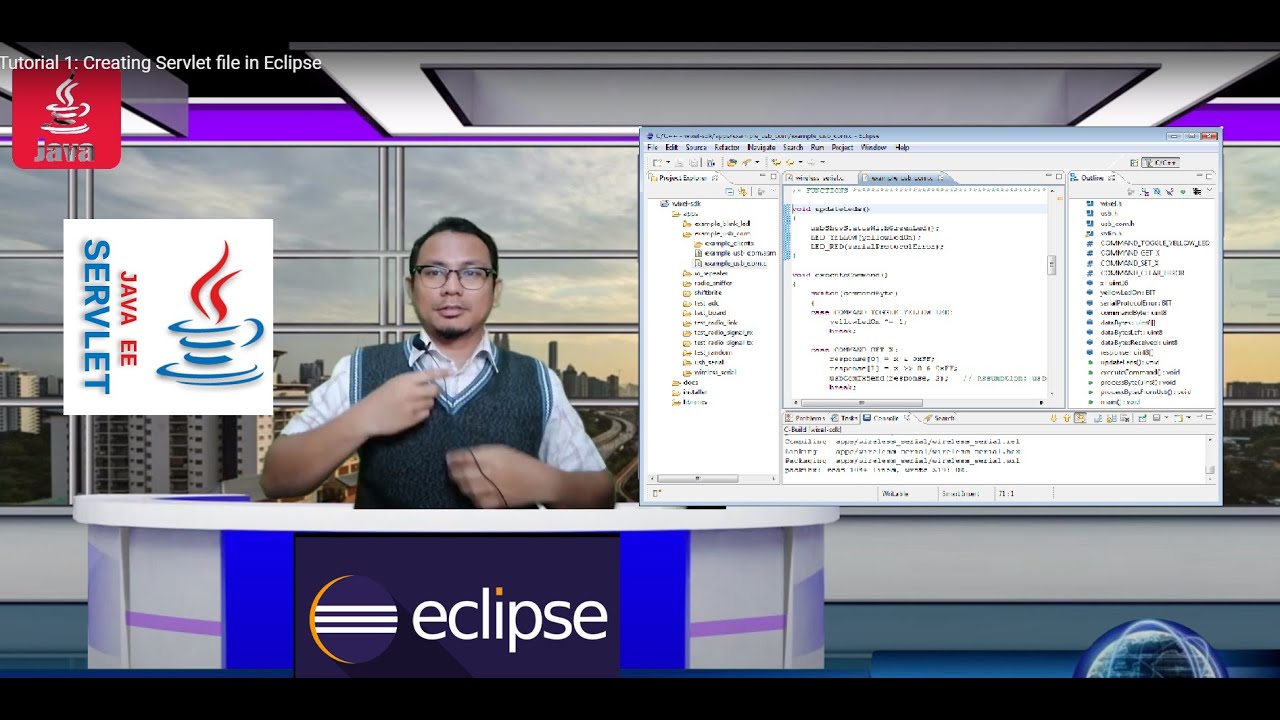The height and width of the screenshot is (720, 1280).
Task: Select the Project Explorer tab
Action: pos(684,178)
